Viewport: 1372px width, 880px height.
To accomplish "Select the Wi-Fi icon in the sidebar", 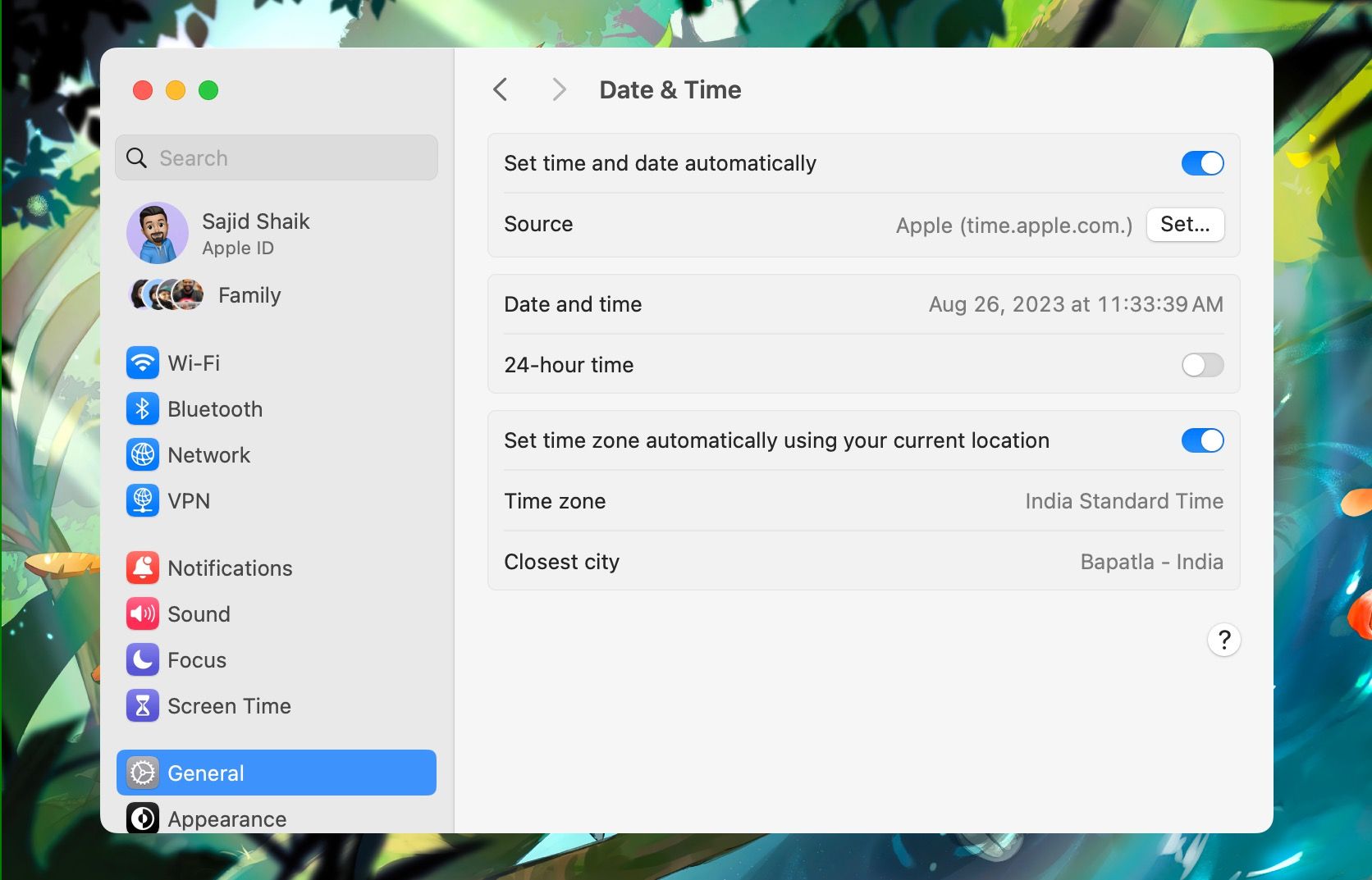I will pos(143,362).
